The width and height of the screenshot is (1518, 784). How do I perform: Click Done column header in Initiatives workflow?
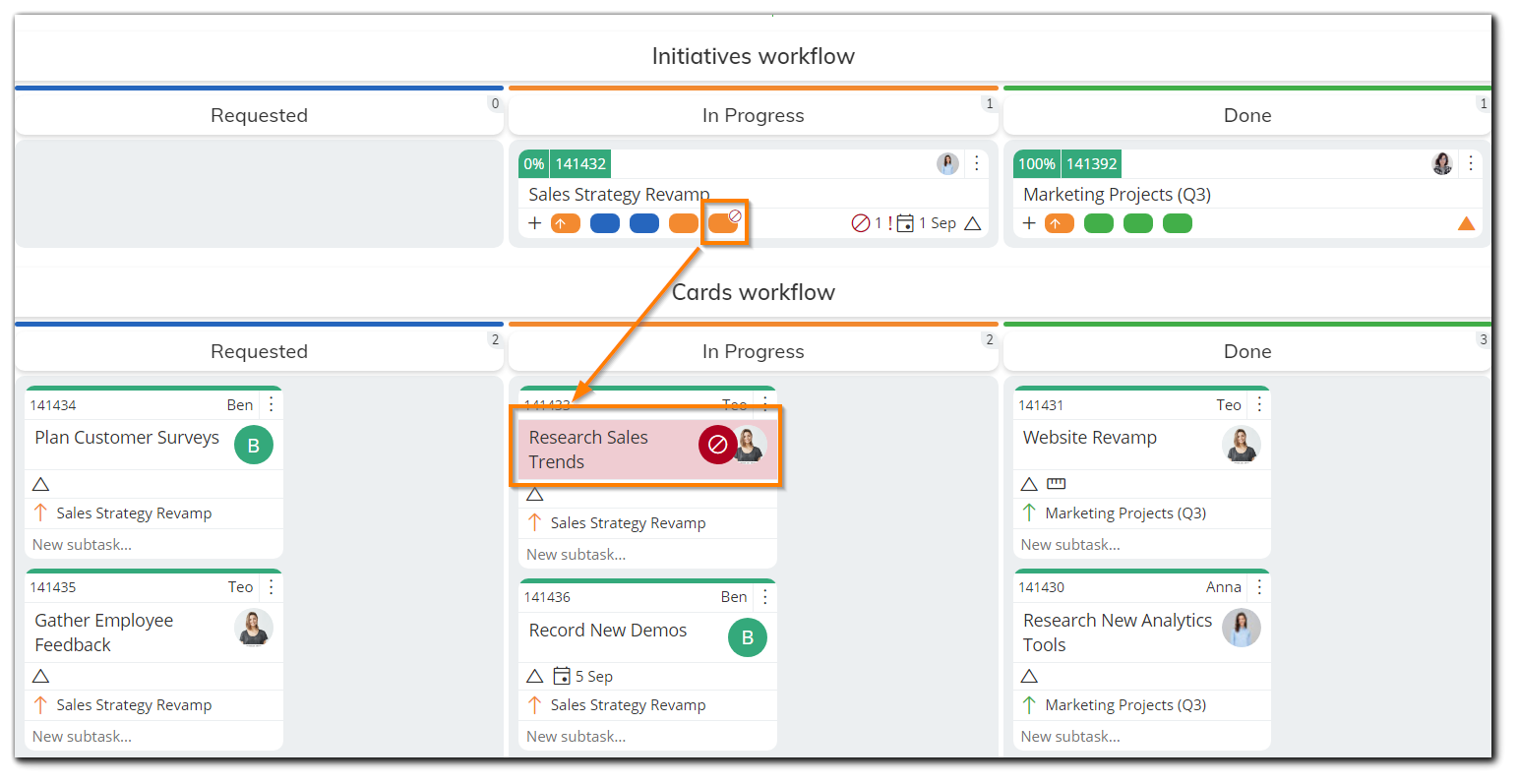coord(1246,115)
